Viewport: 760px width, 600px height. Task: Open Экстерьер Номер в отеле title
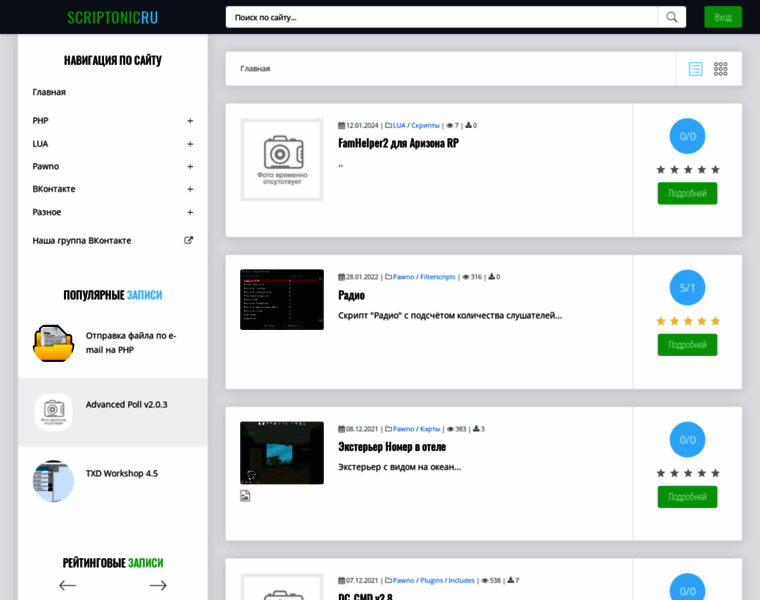pos(392,447)
